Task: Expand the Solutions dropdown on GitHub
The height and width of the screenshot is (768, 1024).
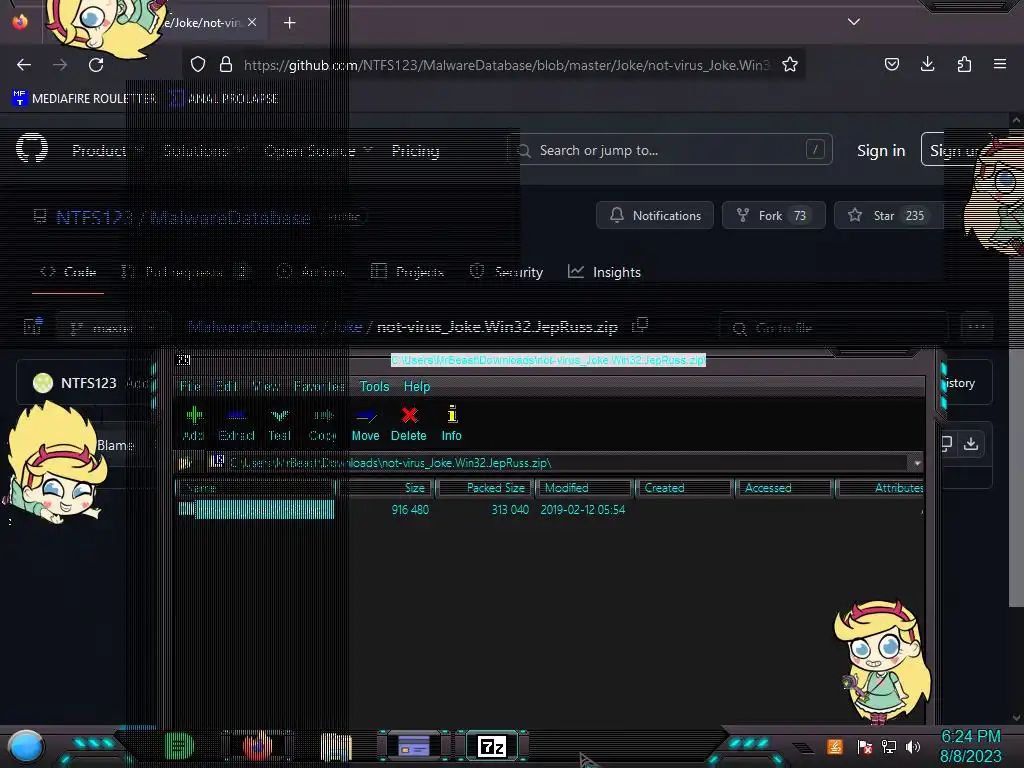Action: click(x=204, y=151)
